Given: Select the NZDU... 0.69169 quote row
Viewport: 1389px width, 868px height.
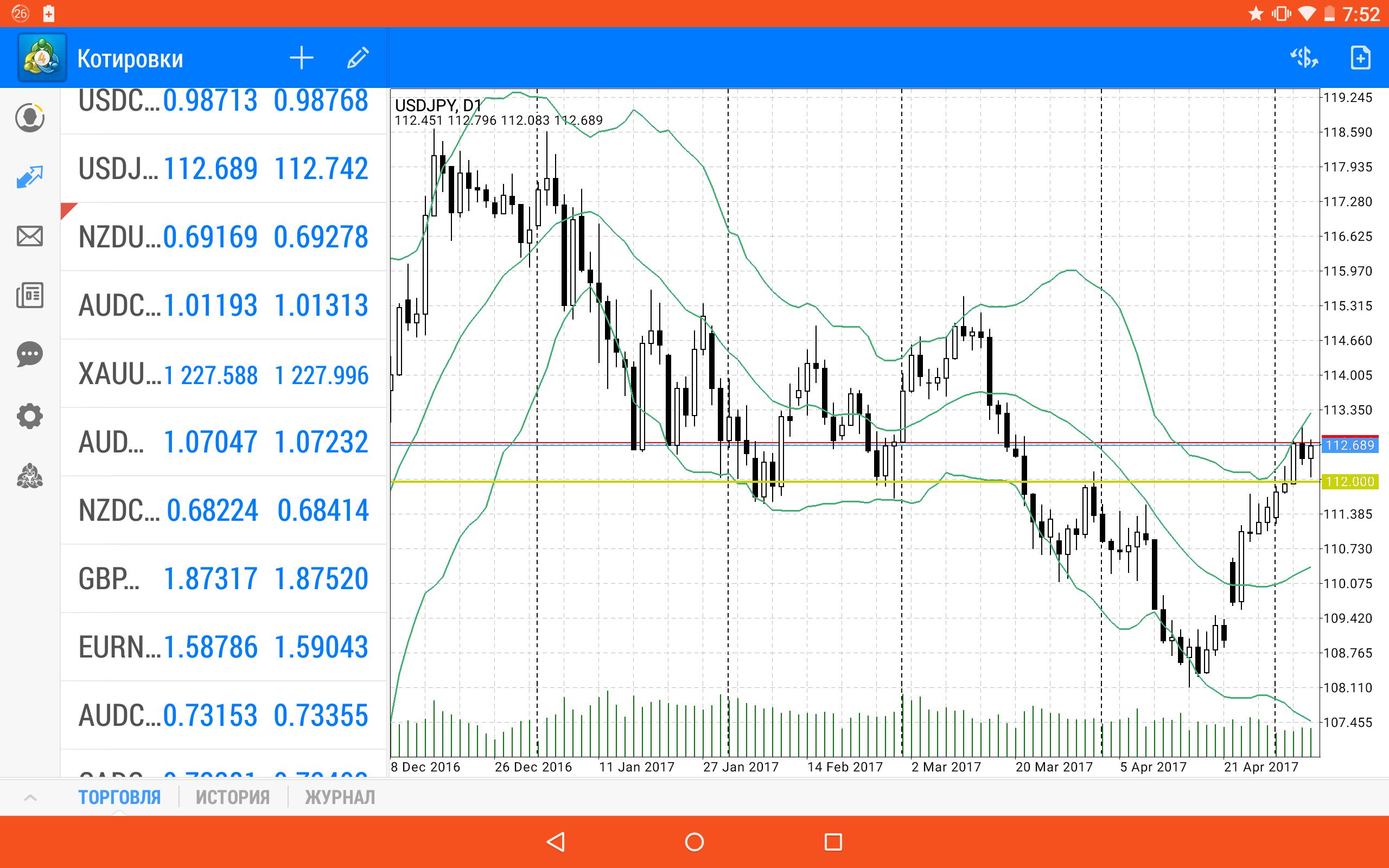Looking at the screenshot, I should tap(224, 237).
